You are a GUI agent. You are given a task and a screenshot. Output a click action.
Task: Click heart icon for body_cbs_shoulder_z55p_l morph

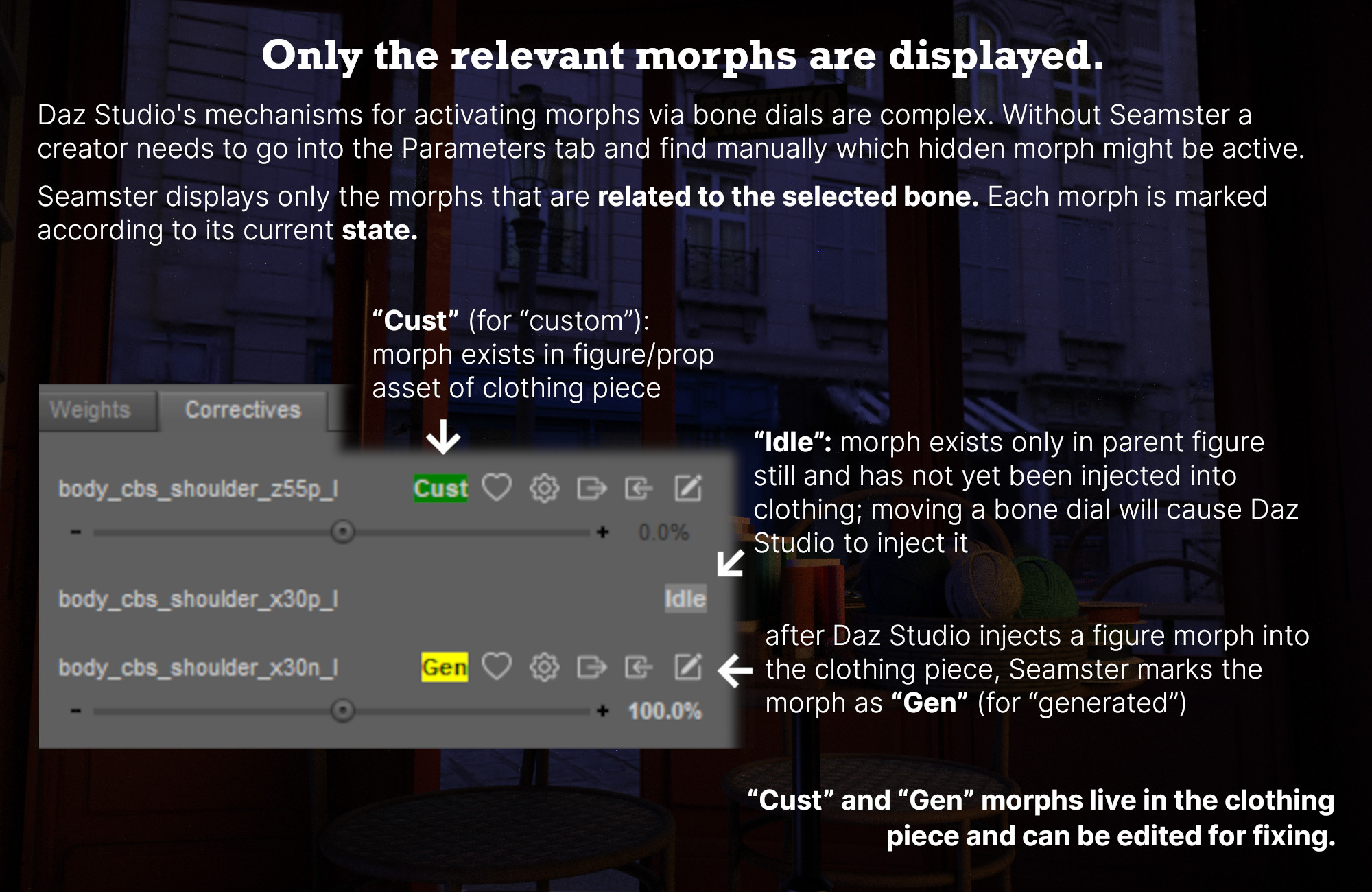click(496, 489)
